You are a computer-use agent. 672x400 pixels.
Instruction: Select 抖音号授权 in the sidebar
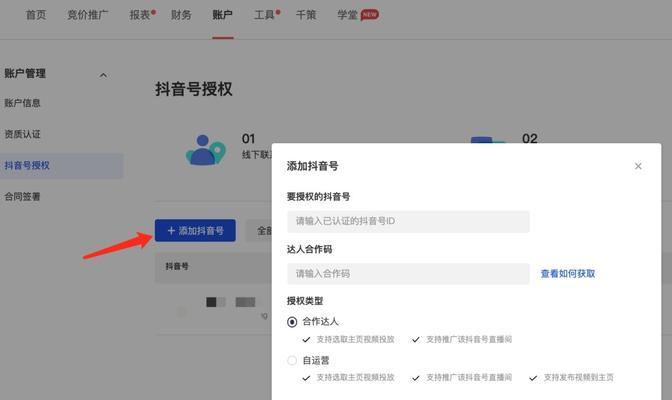click(x=62, y=165)
